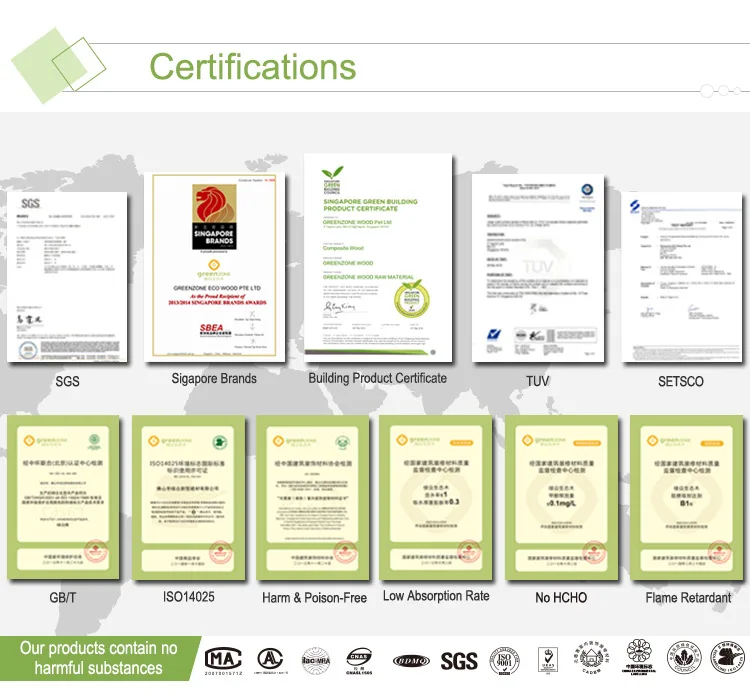
Task: Click the BDMQ oval logo
Action: click(x=413, y=660)
